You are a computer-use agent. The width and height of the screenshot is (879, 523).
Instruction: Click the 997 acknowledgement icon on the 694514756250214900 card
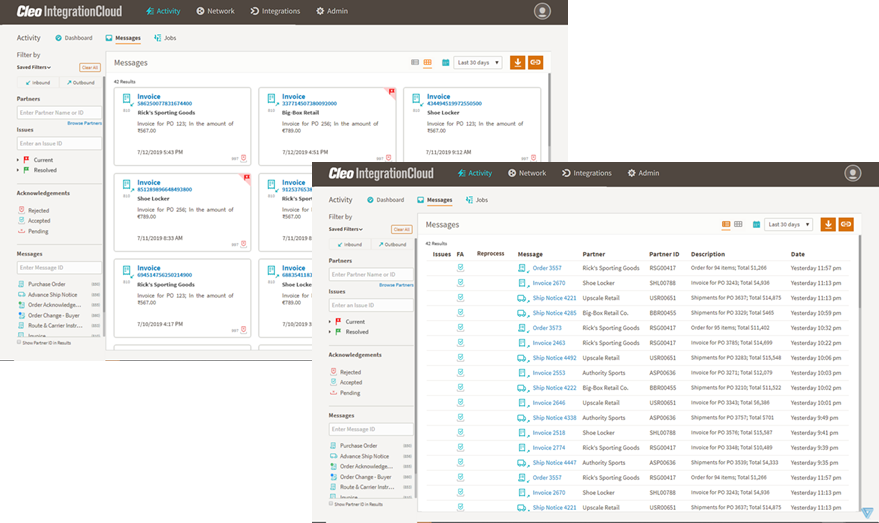point(243,330)
